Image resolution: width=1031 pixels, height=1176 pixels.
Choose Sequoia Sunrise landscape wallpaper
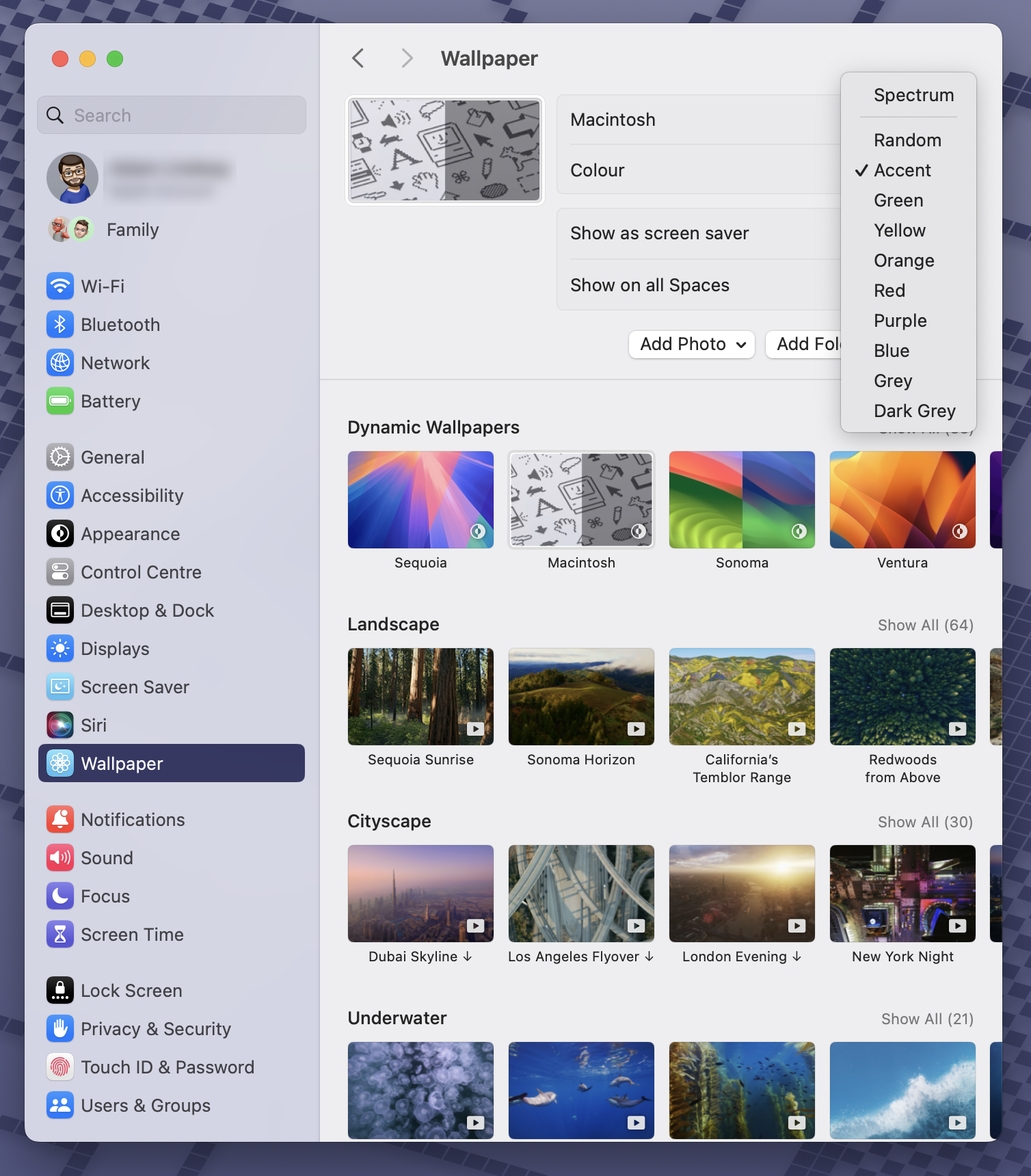point(420,697)
